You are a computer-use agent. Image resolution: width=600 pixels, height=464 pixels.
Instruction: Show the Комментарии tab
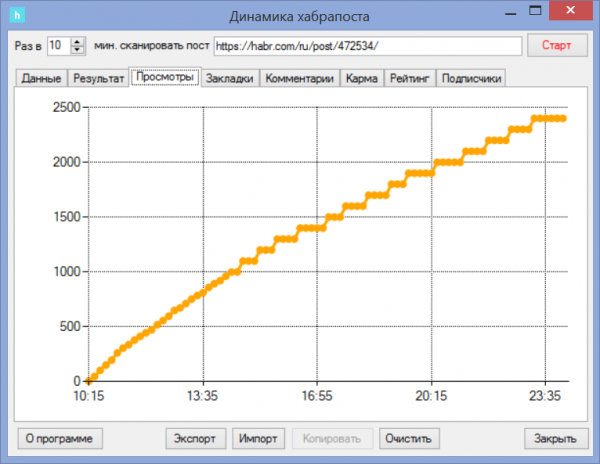pyautogui.click(x=300, y=78)
